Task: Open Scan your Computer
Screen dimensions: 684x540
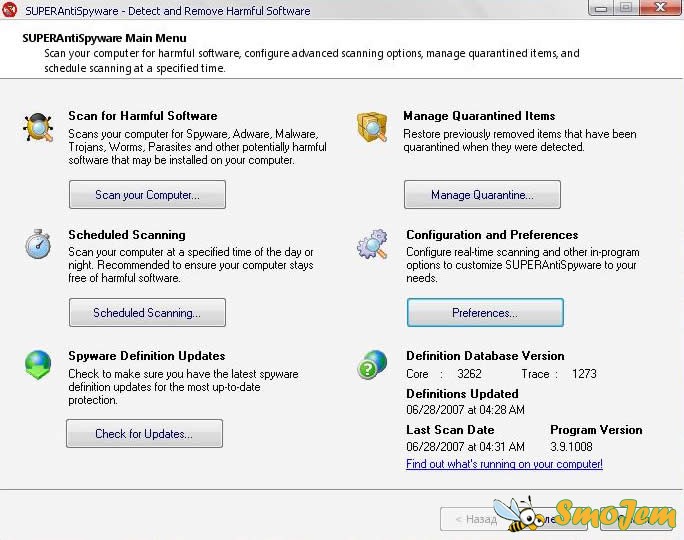Action: 147,195
